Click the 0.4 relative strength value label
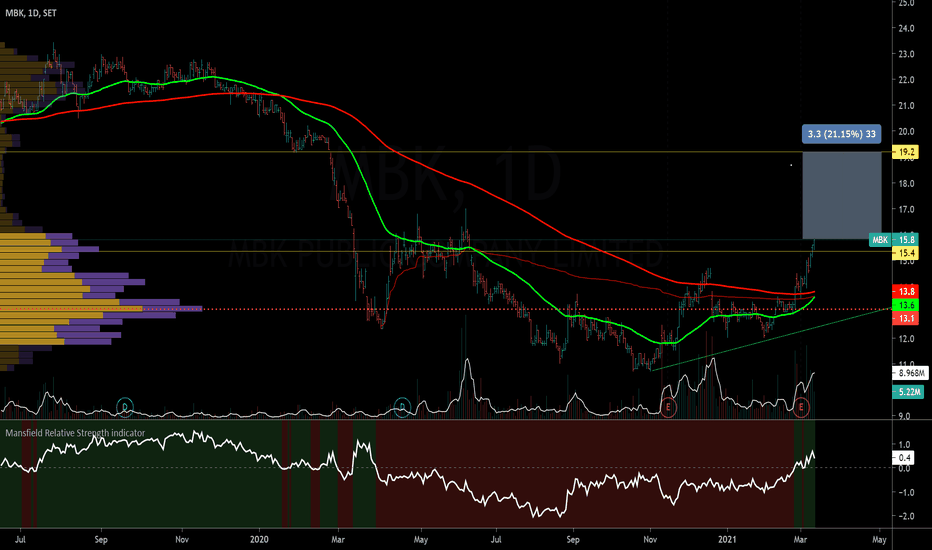 (x=904, y=457)
